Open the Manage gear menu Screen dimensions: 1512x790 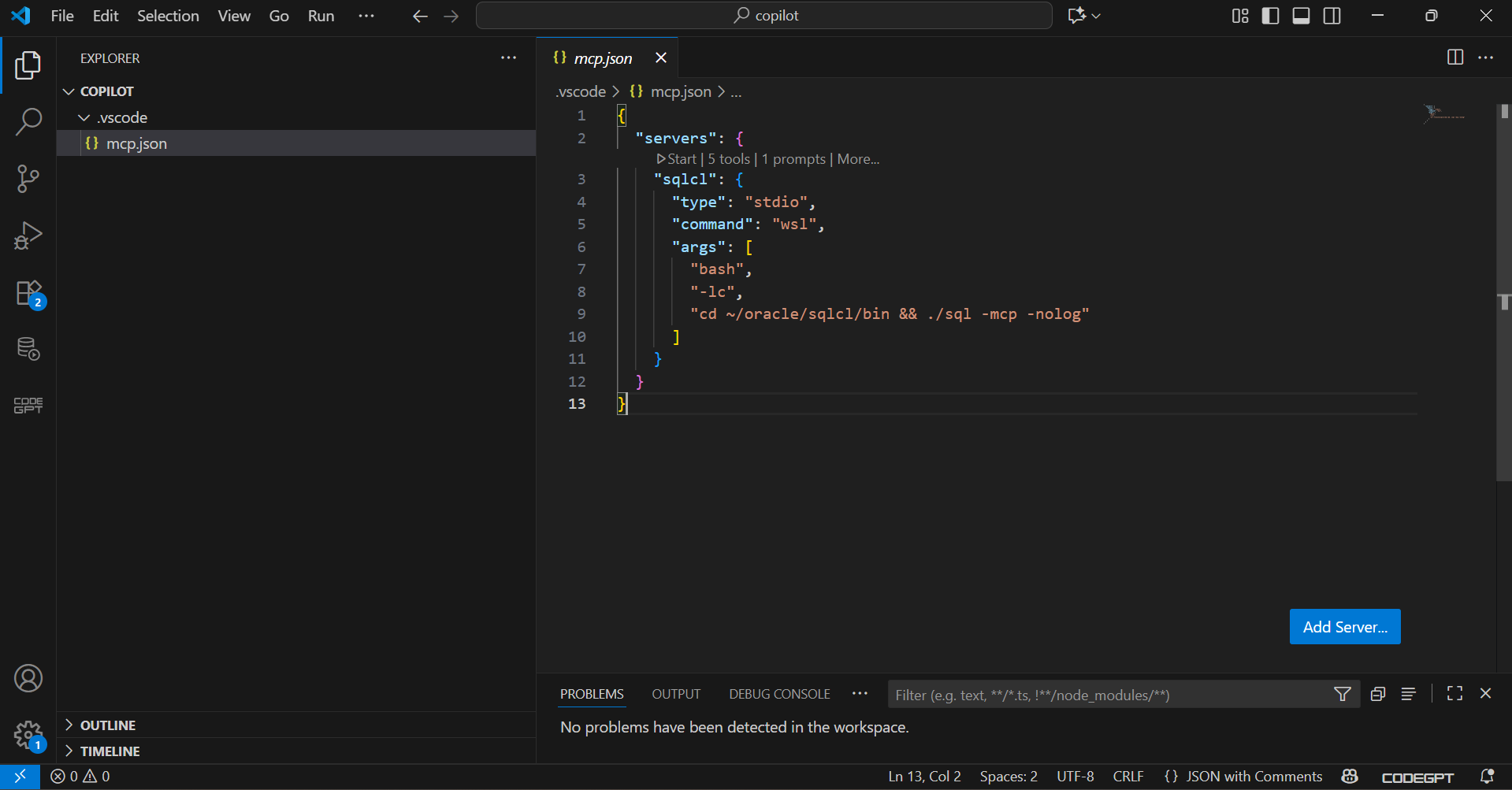[28, 735]
